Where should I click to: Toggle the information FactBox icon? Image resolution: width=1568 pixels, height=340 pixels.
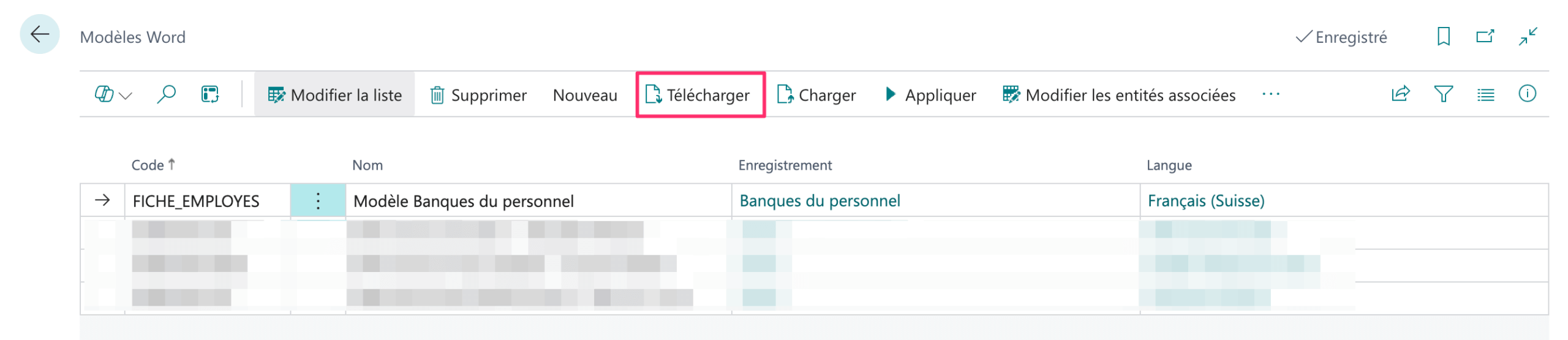(x=1527, y=94)
